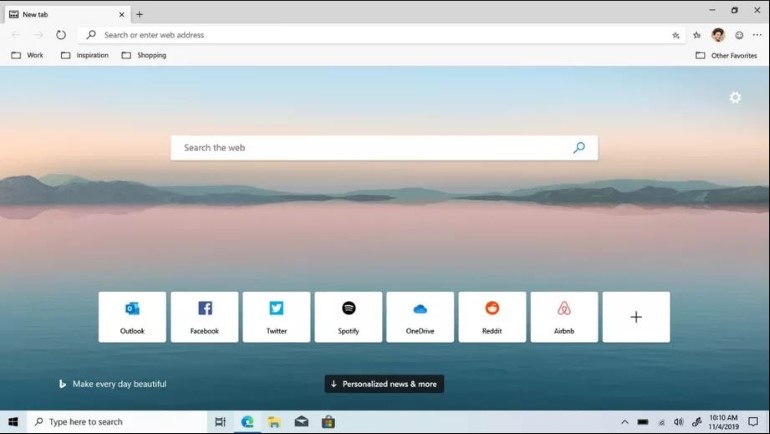Open a new tab with plus button

[x=139, y=14]
